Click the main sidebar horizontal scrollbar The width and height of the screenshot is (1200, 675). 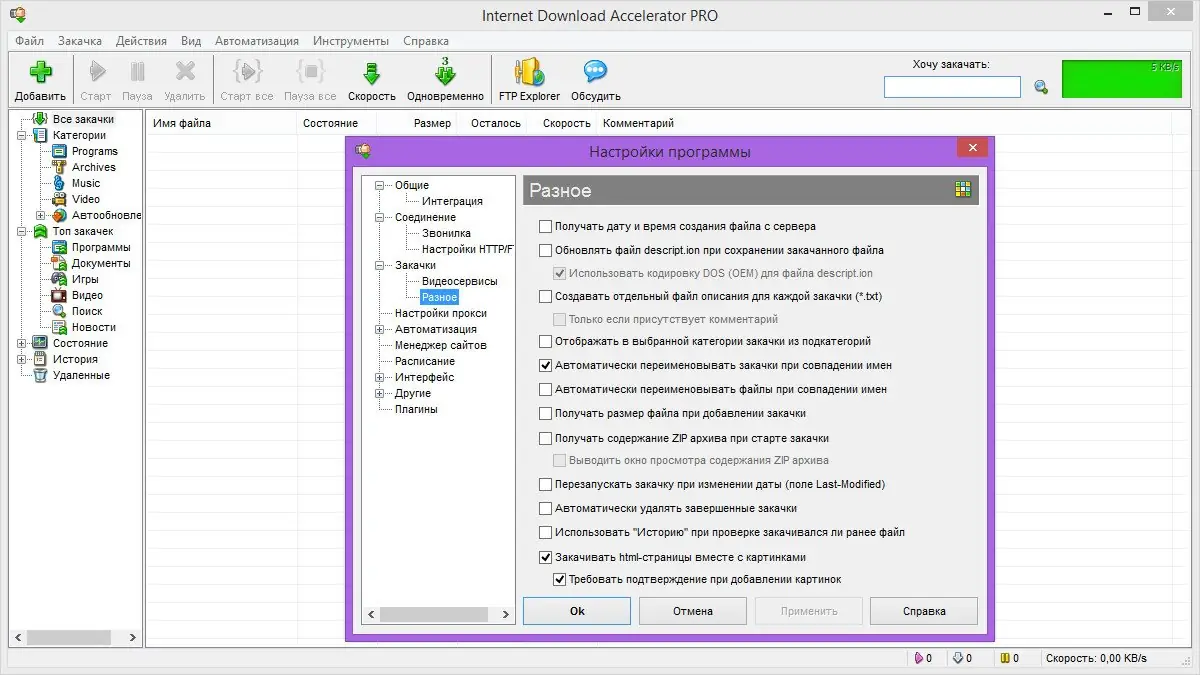click(x=76, y=637)
